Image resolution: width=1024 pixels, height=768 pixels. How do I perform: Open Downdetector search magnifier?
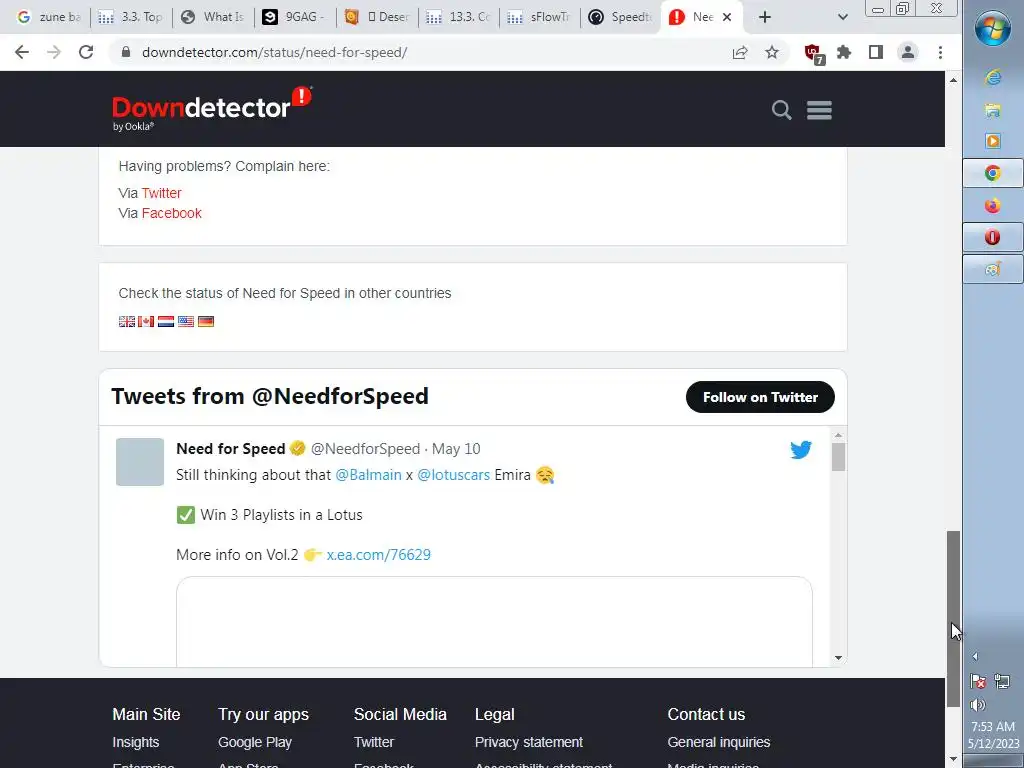coord(781,110)
